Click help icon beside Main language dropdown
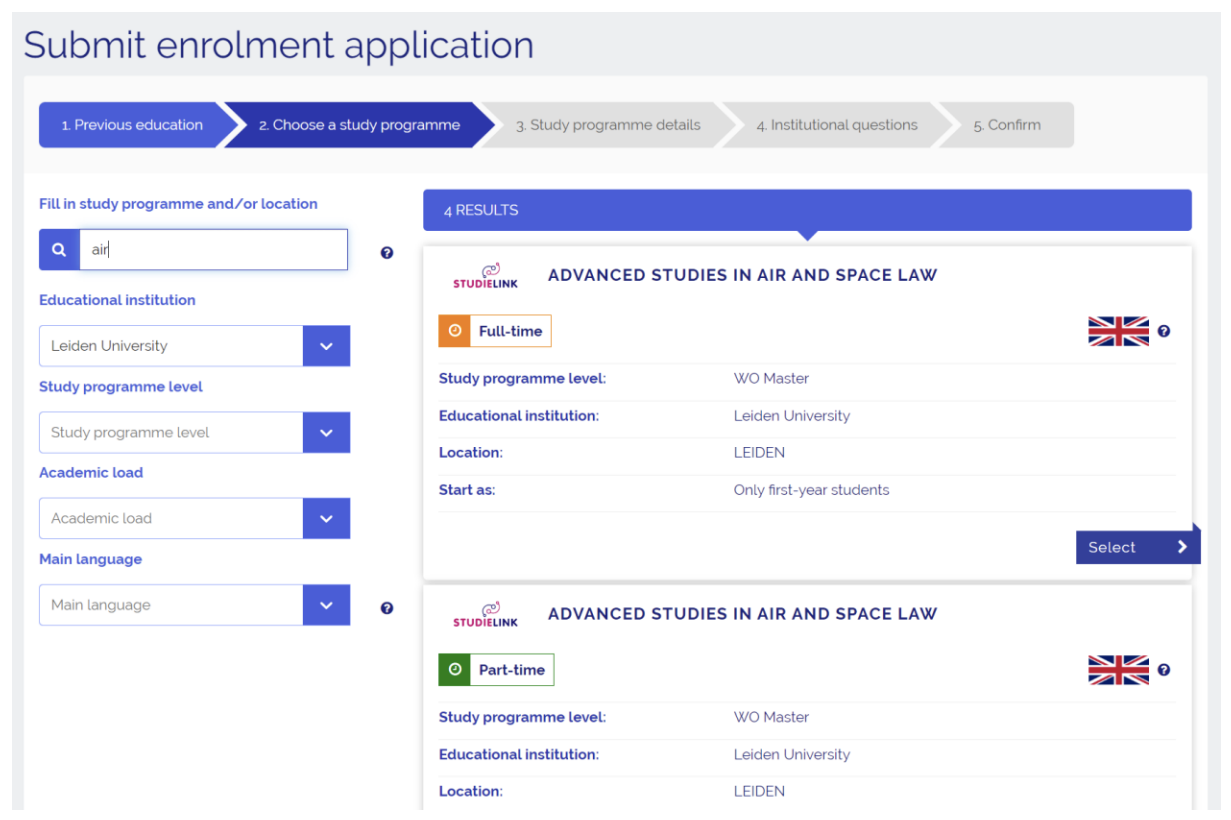This screenshot has width=1231, height=820. 387,608
